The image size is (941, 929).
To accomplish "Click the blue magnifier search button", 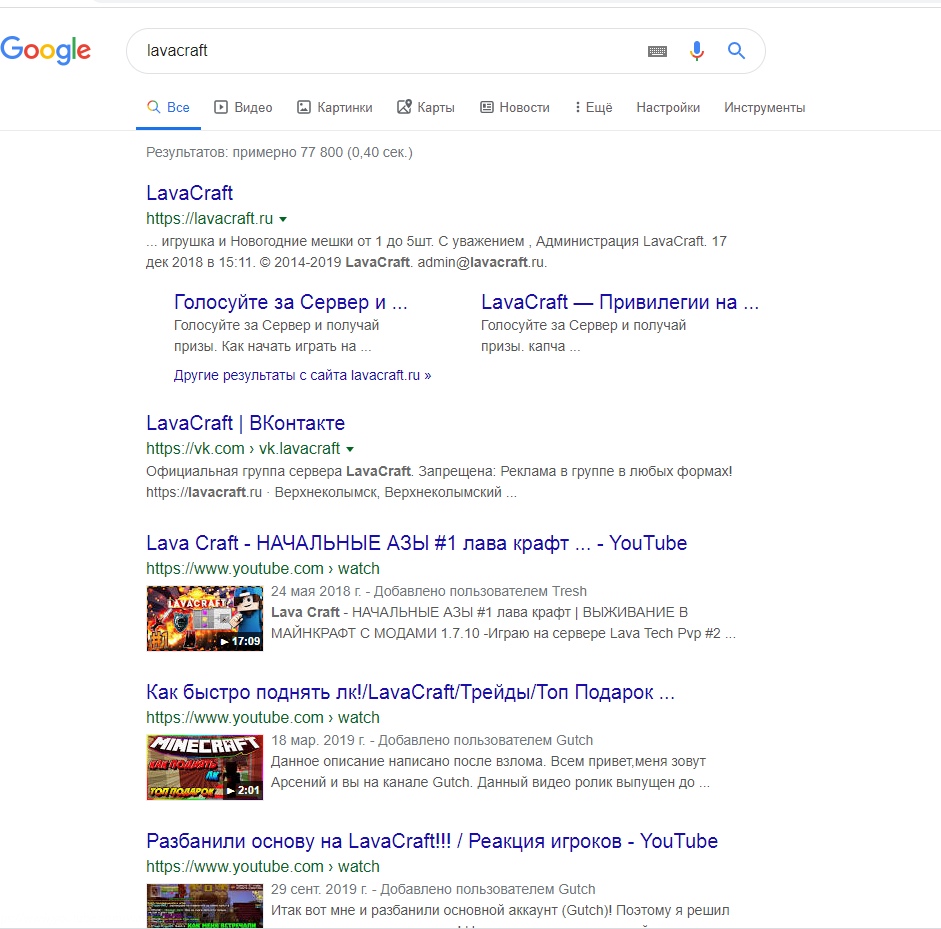I will coord(736,50).
